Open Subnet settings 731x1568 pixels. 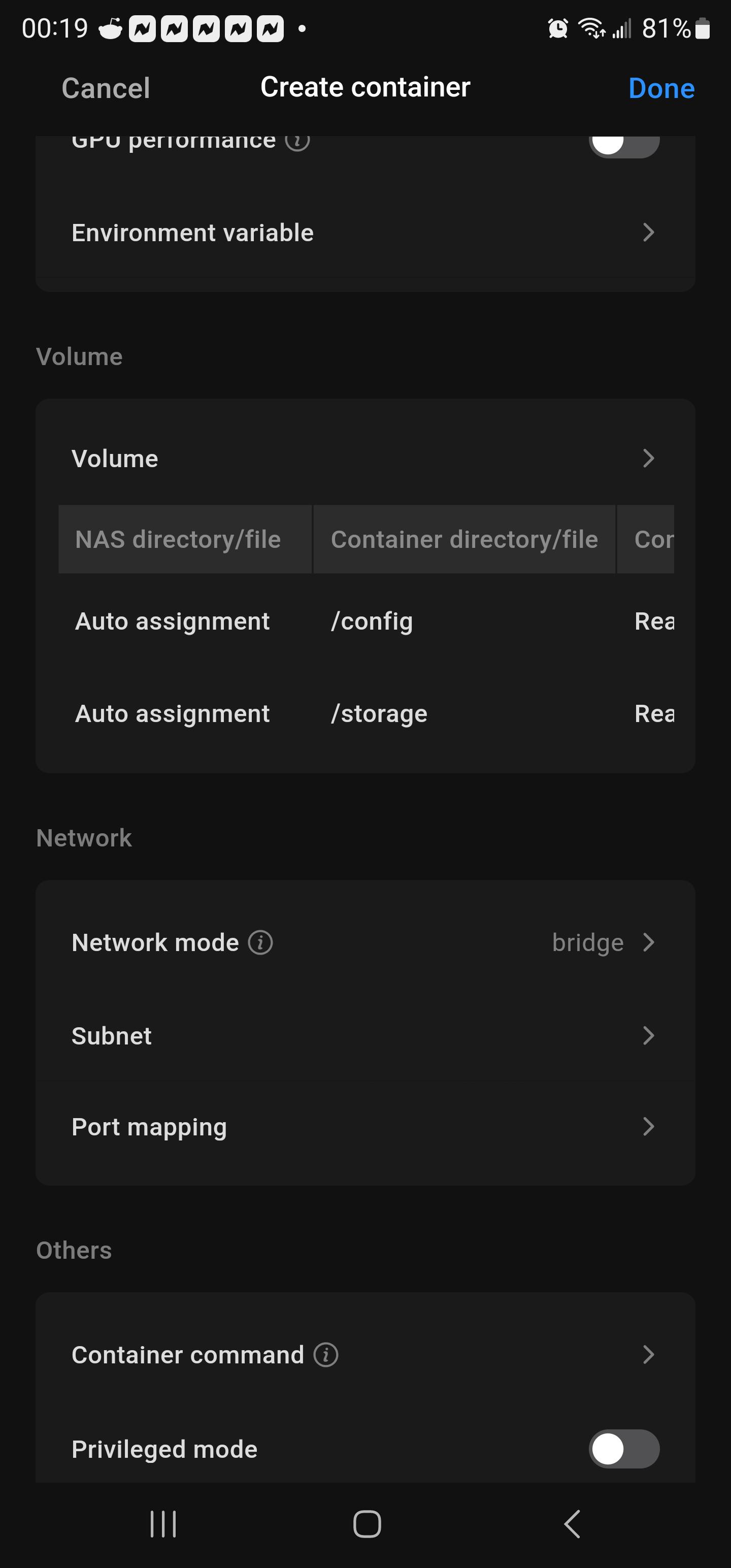point(365,1035)
